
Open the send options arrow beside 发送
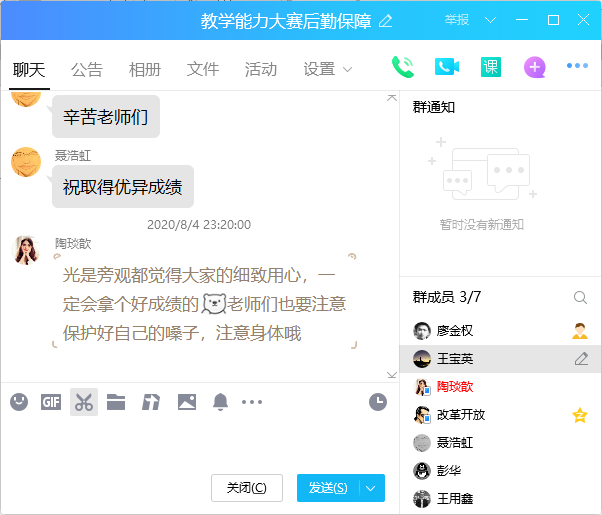[x=372, y=488]
